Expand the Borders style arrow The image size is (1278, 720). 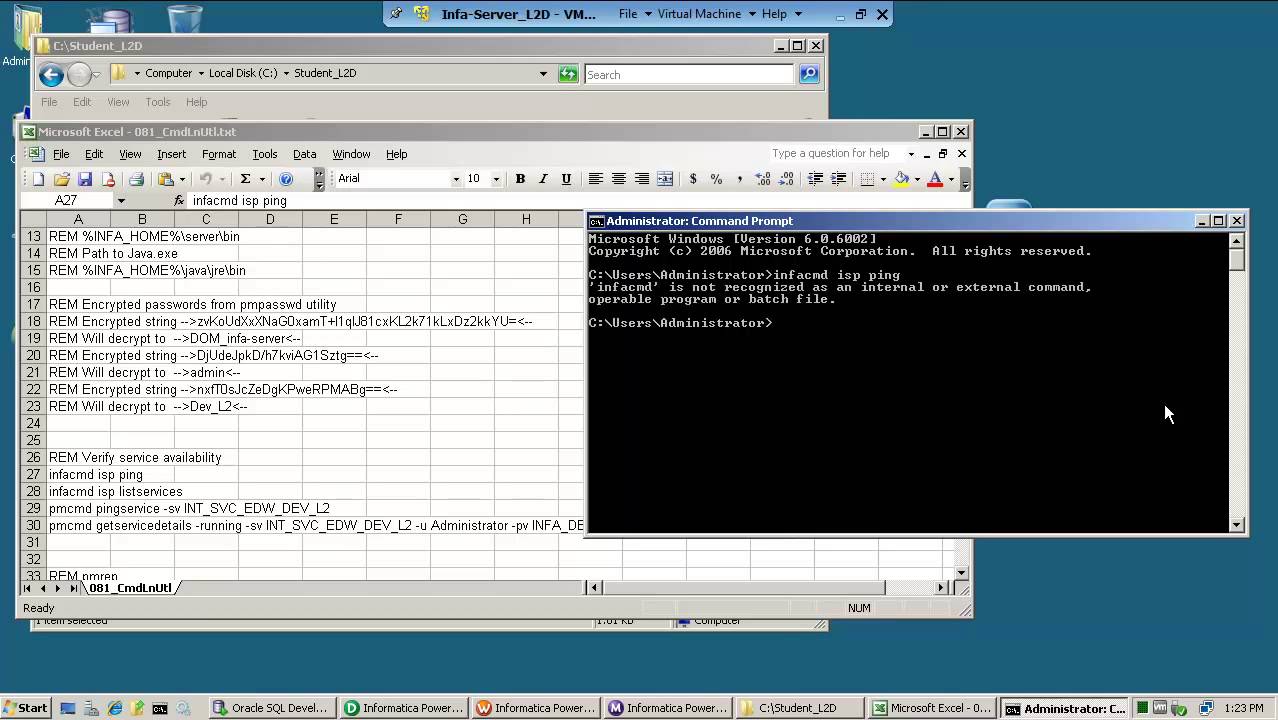tap(883, 180)
